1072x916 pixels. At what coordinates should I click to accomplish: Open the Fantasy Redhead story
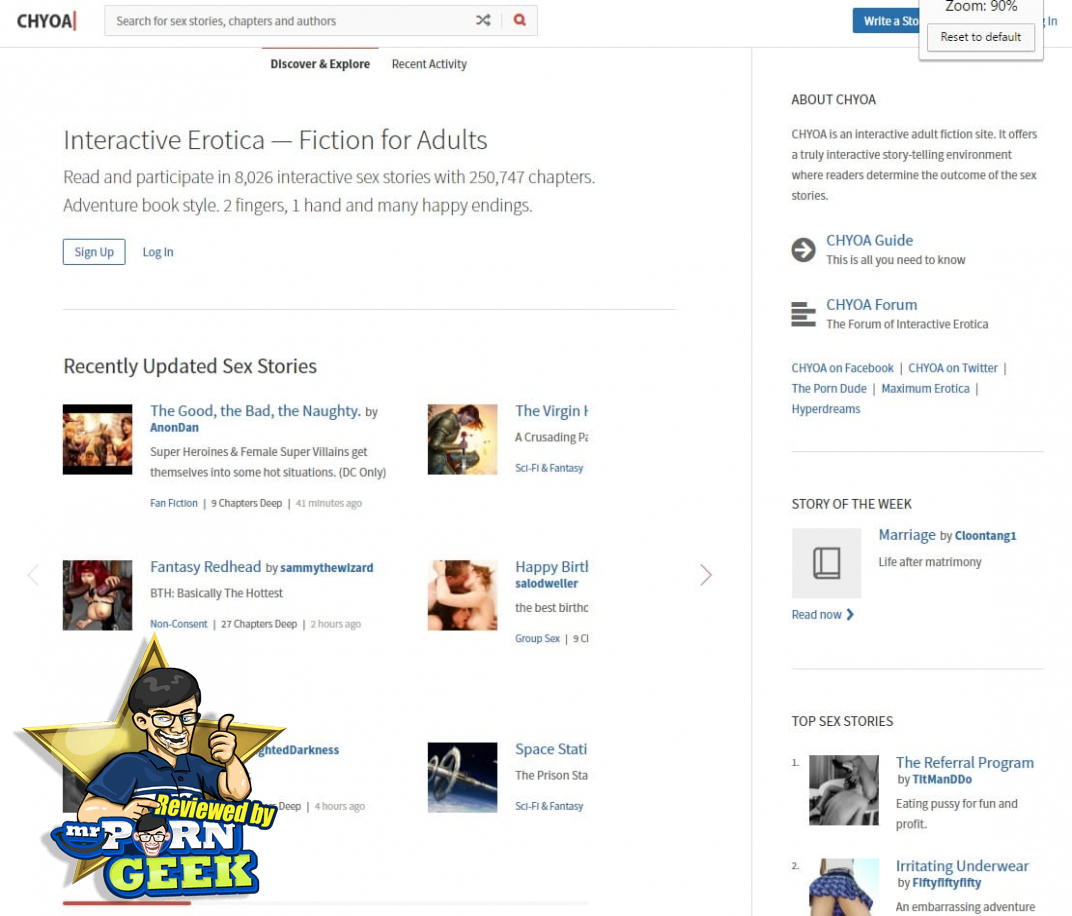click(205, 567)
